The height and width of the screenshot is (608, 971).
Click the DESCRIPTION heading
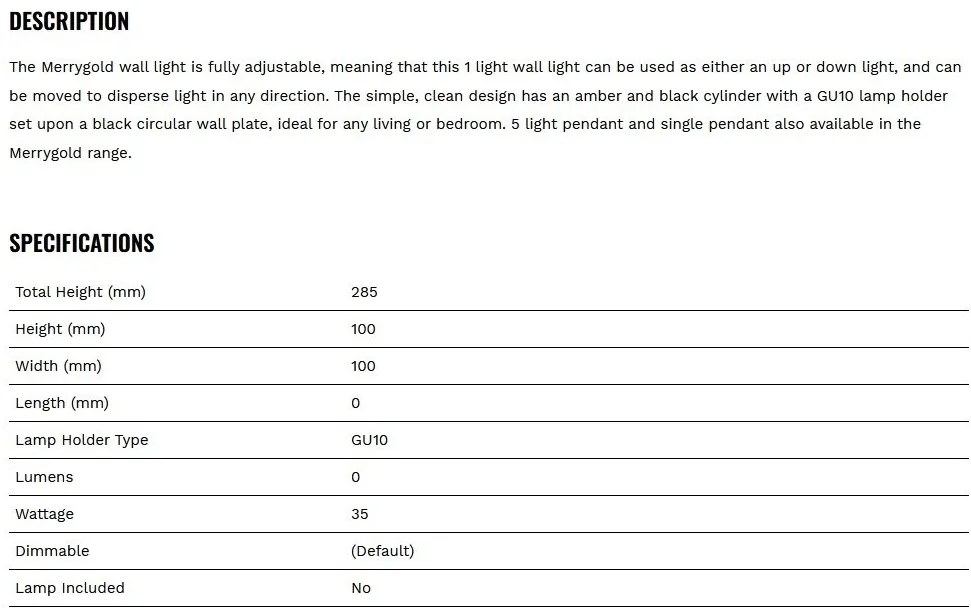tap(69, 21)
